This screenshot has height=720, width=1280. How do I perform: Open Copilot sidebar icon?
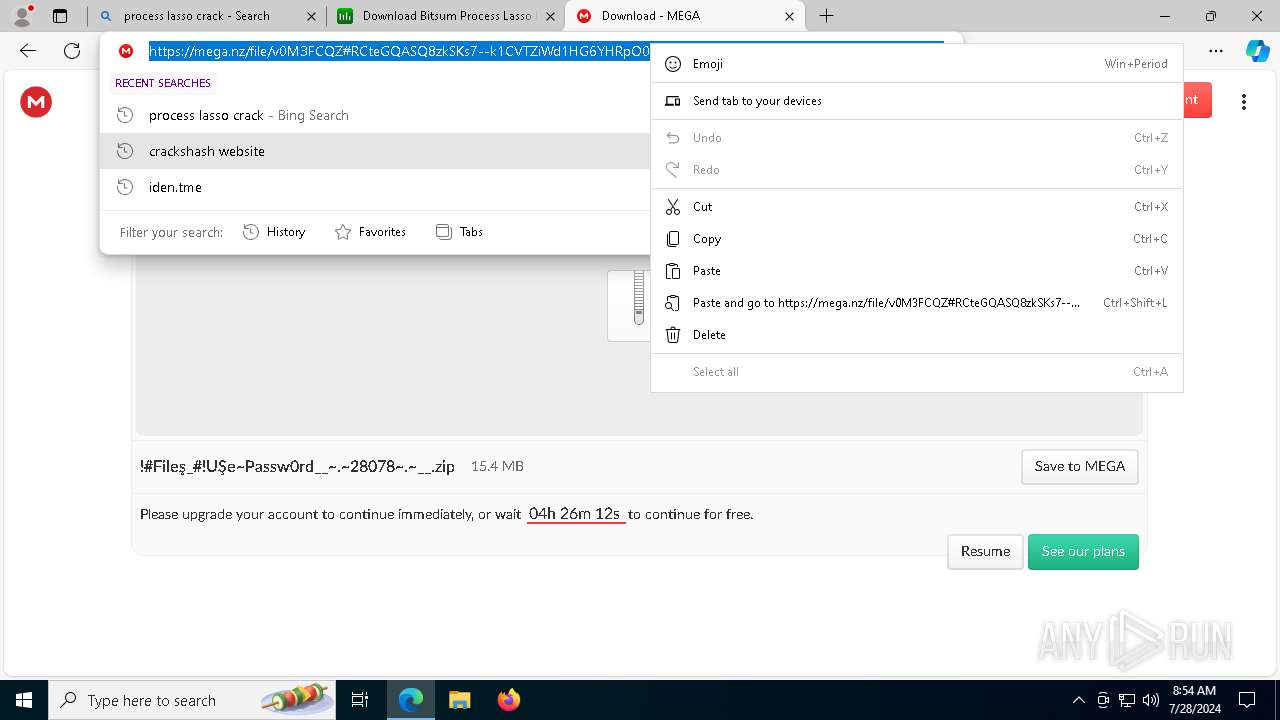coord(1257,51)
